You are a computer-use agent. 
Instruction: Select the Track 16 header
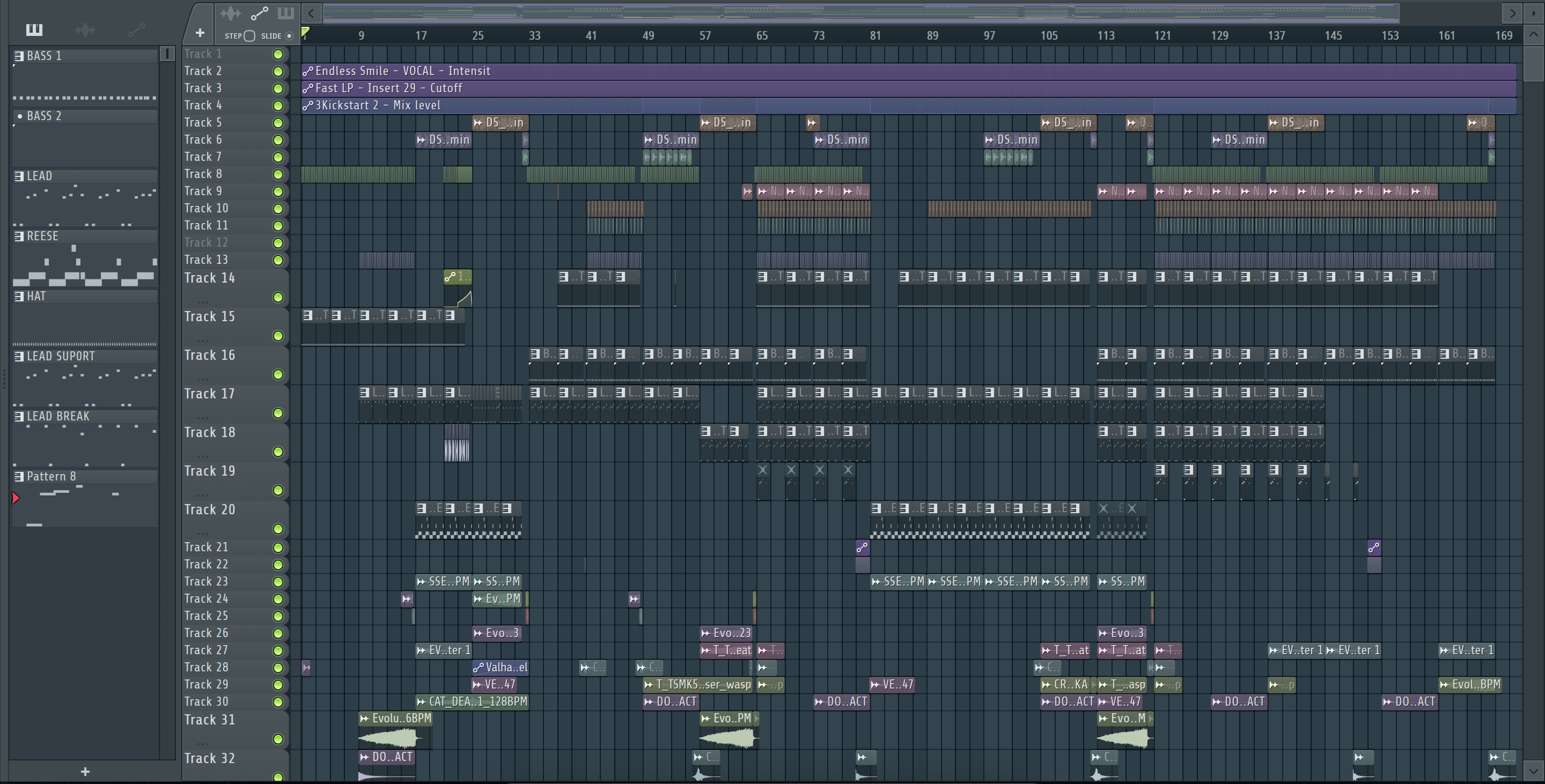click(x=235, y=365)
